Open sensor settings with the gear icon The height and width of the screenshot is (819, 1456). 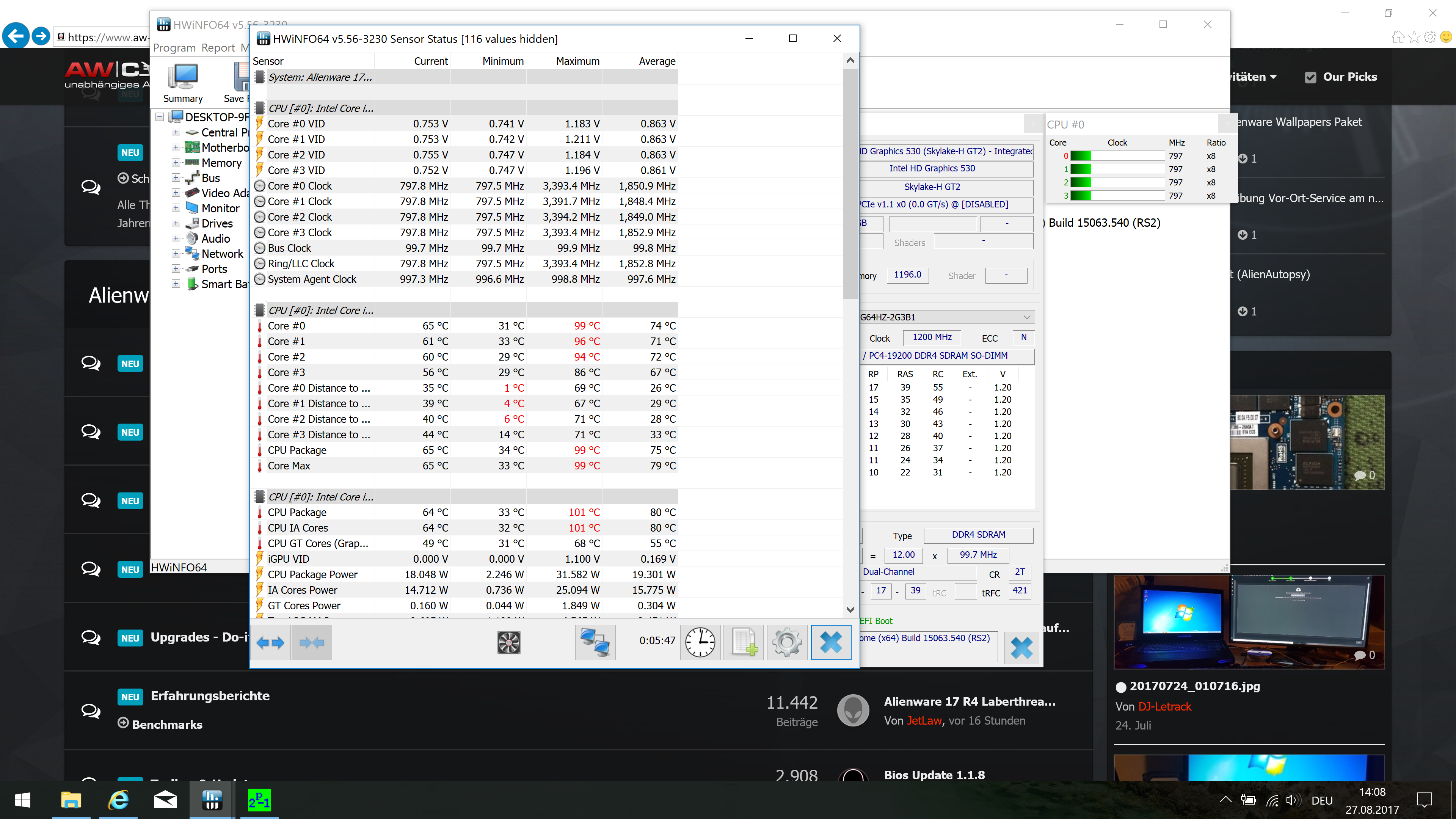pyautogui.click(x=787, y=643)
